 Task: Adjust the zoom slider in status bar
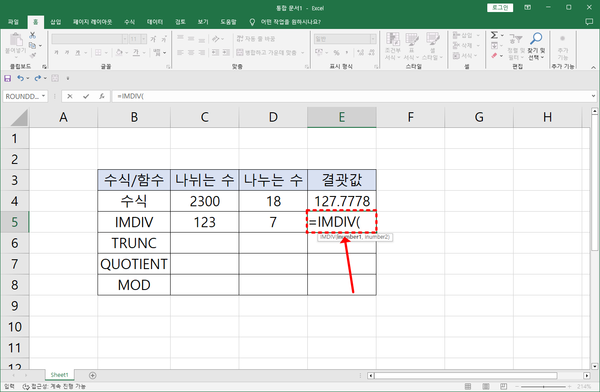point(543,386)
